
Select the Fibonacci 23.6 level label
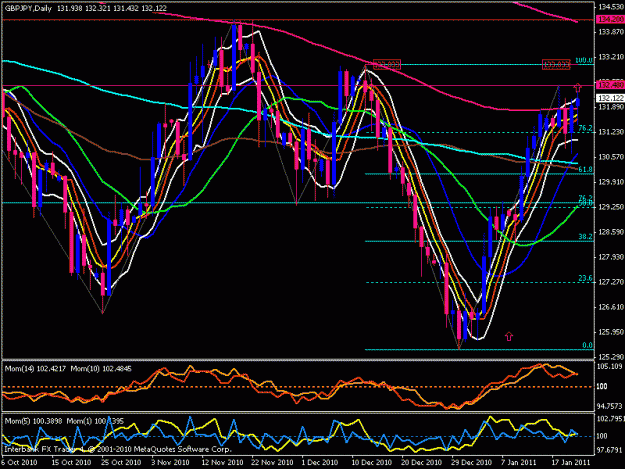click(x=585, y=278)
